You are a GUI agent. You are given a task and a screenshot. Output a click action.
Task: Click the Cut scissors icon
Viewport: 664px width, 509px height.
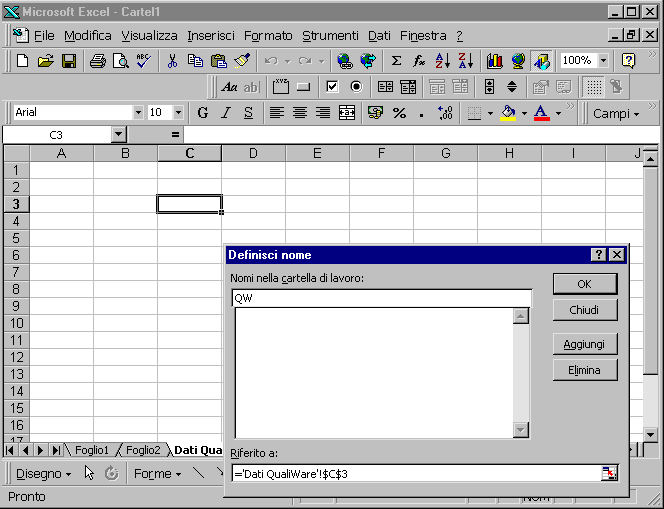(172, 61)
